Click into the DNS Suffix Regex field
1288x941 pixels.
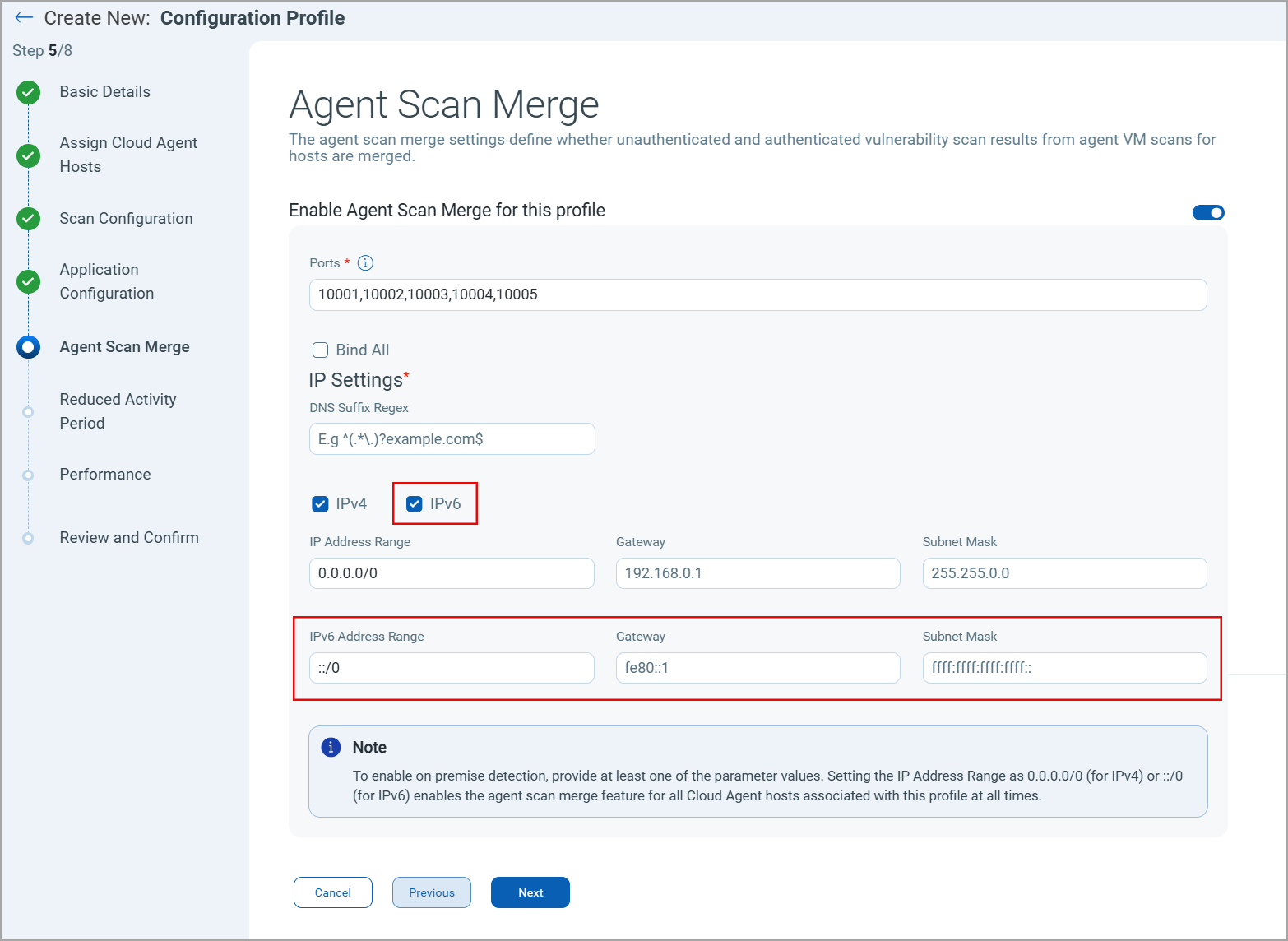452,439
